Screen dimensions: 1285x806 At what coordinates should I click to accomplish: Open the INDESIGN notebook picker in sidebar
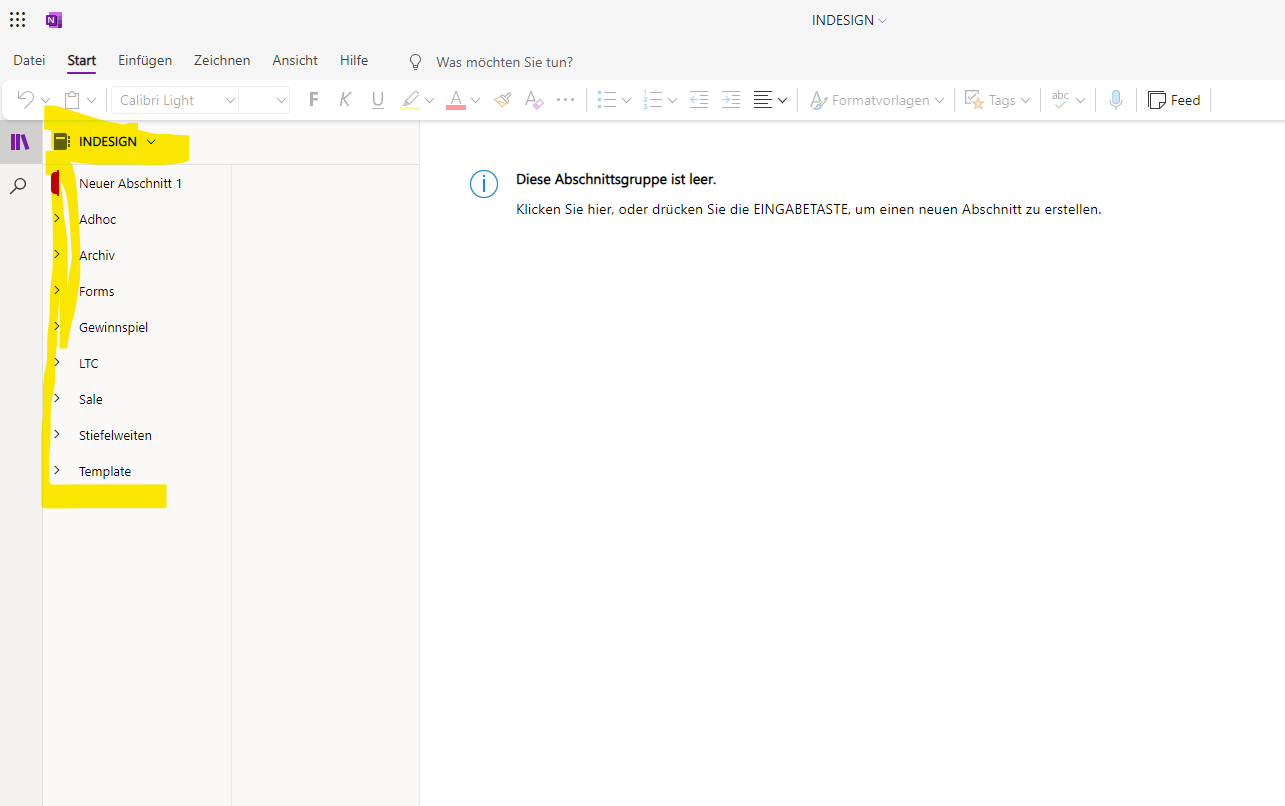[105, 142]
